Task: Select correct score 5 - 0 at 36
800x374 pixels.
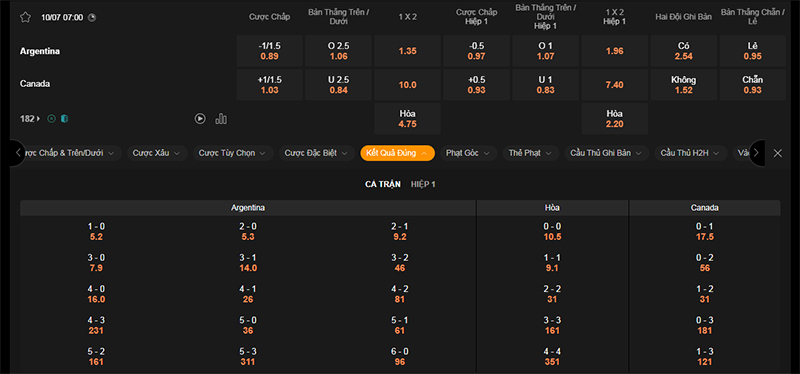Action: pos(248,326)
